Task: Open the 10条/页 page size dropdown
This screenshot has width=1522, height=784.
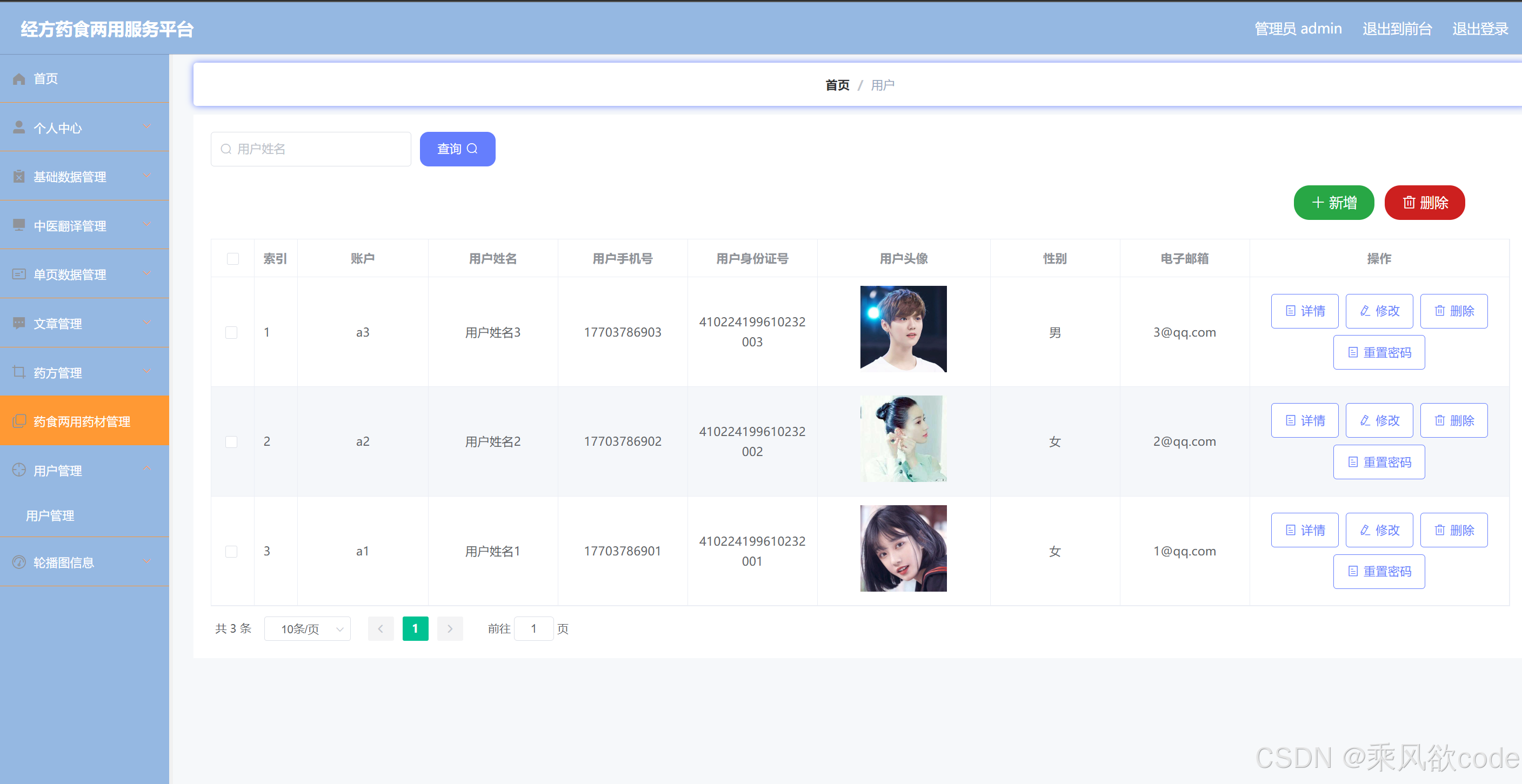Action: pos(306,628)
